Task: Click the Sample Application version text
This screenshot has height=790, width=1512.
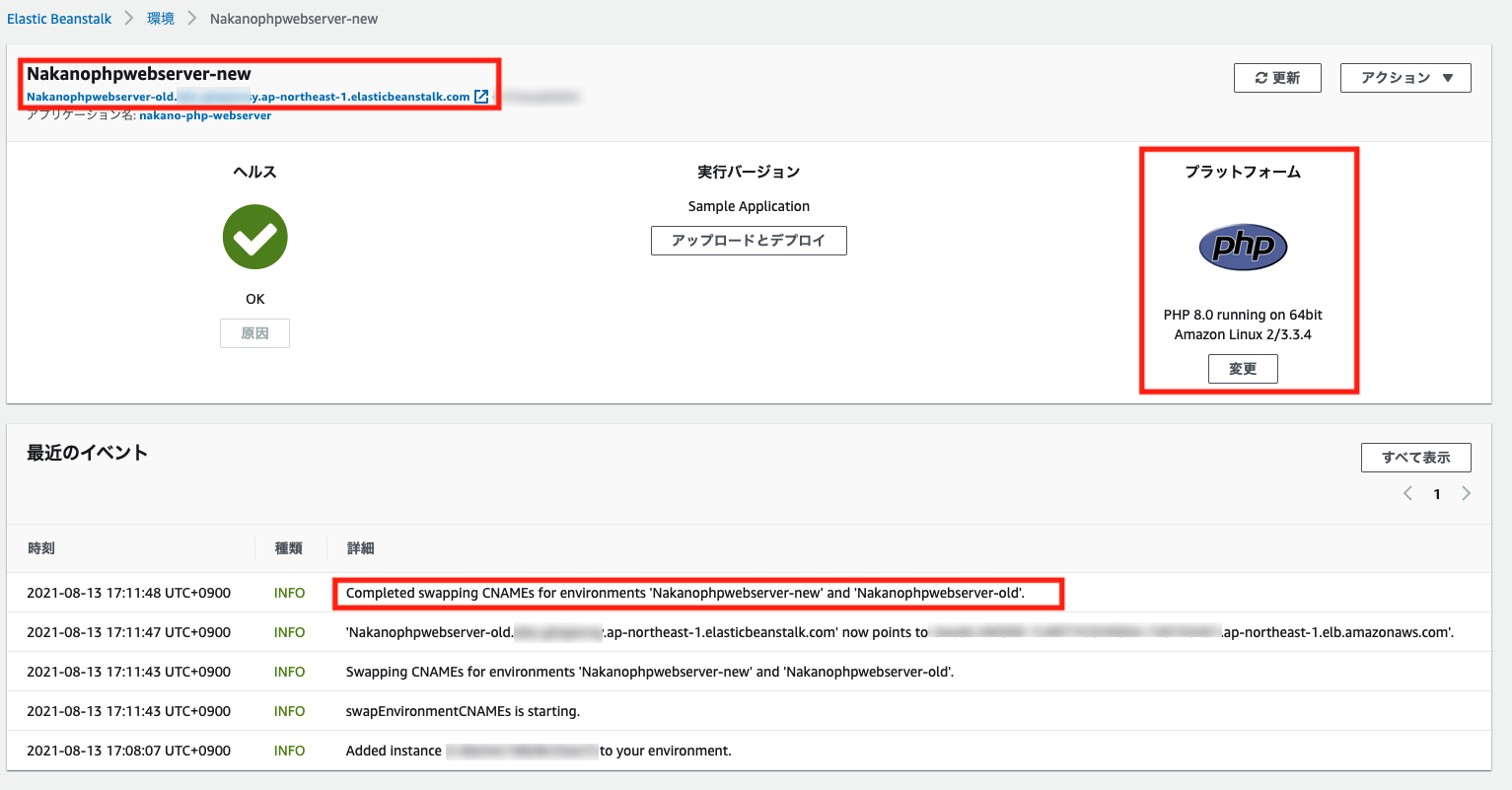Action: pos(749,206)
